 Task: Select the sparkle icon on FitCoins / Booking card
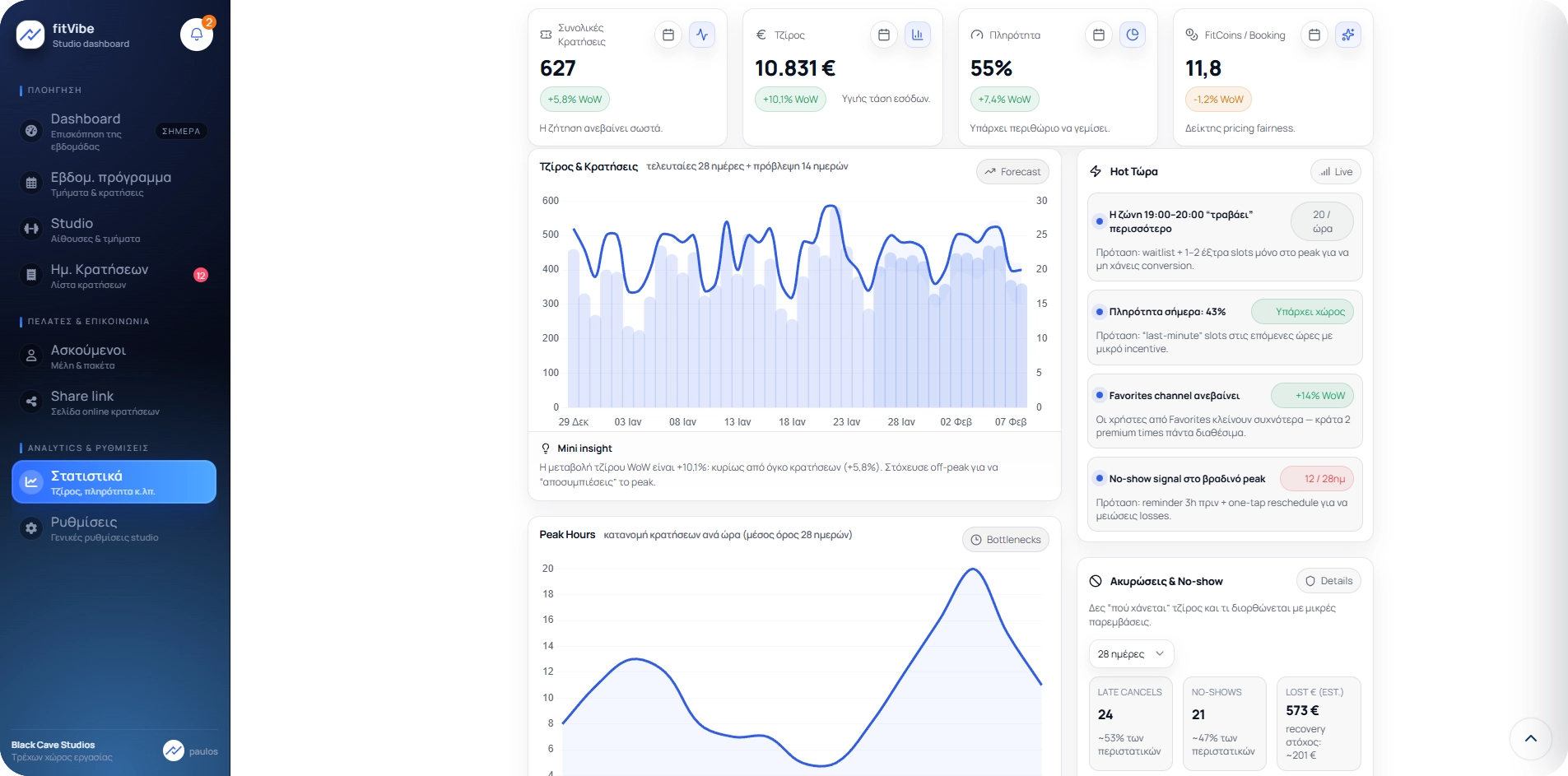pyautogui.click(x=1348, y=35)
